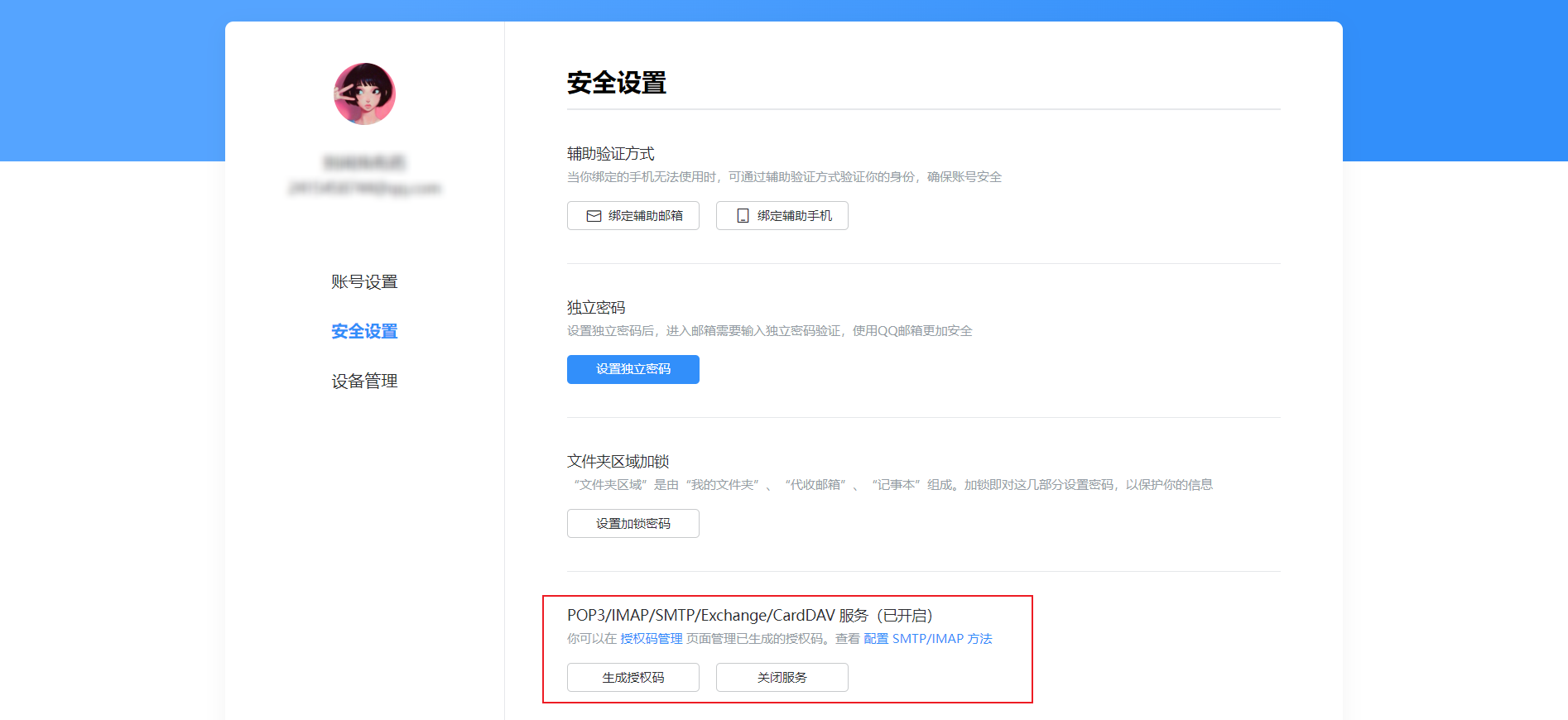Click the envelope icon for binding auxiliary email

point(594,216)
